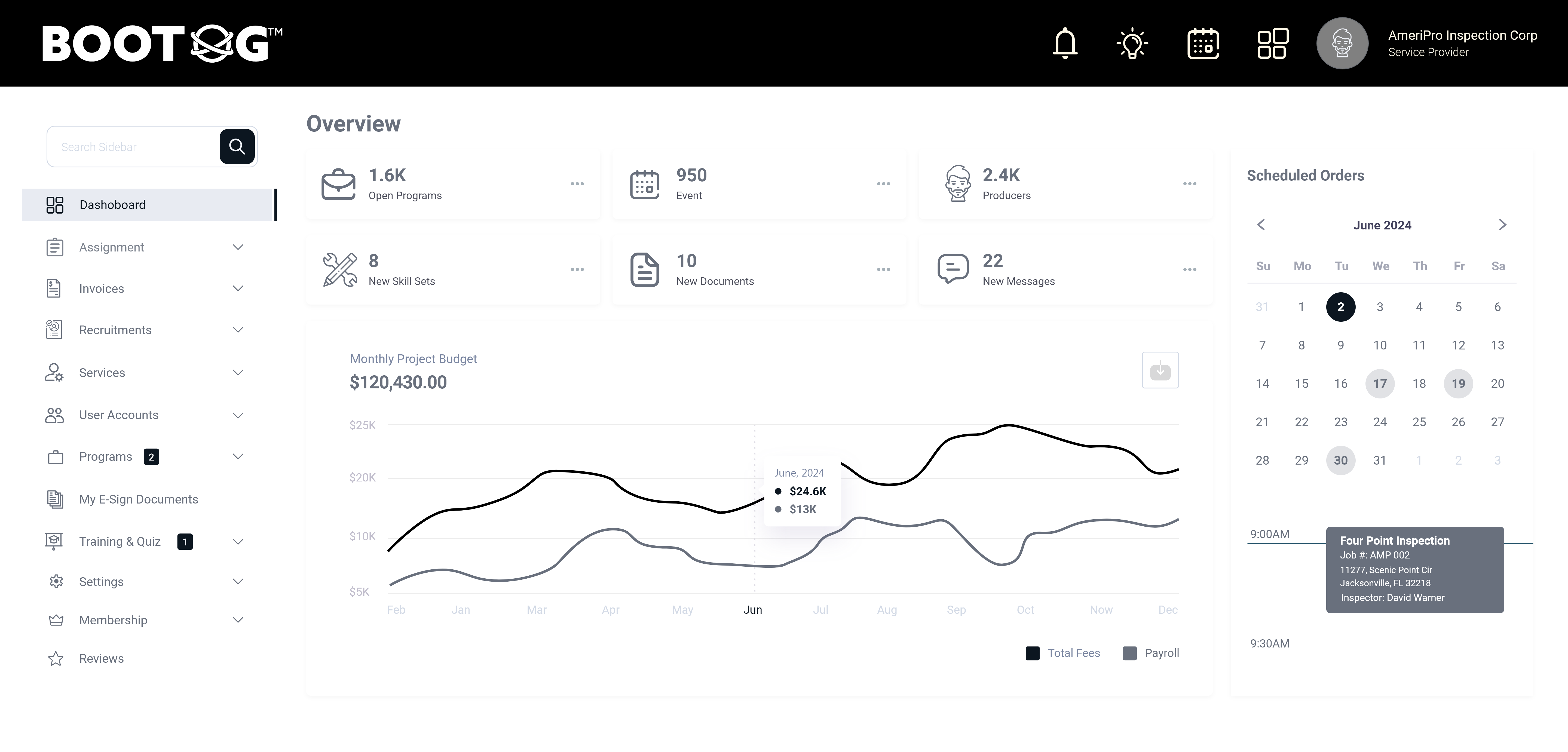Click the E-Sign Documents icon
The width and height of the screenshot is (1568, 752).
point(55,499)
